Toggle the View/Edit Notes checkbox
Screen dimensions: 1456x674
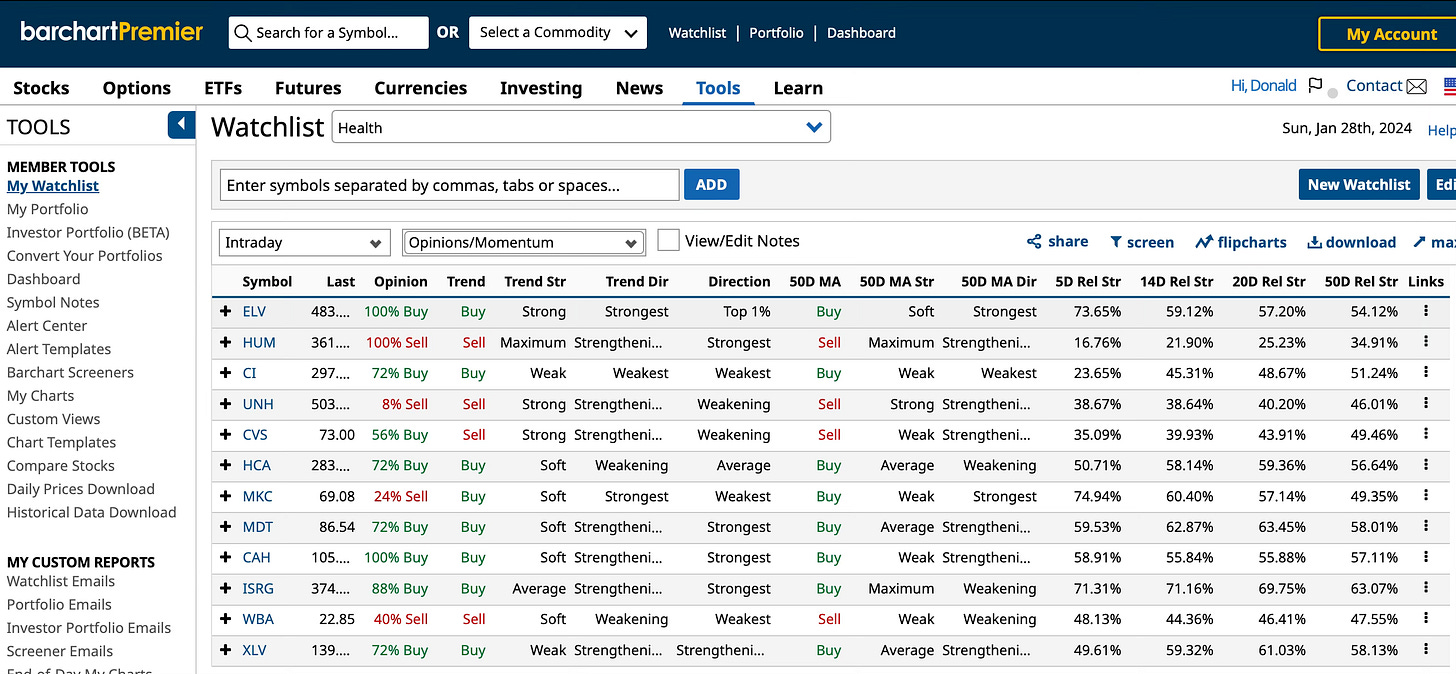click(668, 240)
